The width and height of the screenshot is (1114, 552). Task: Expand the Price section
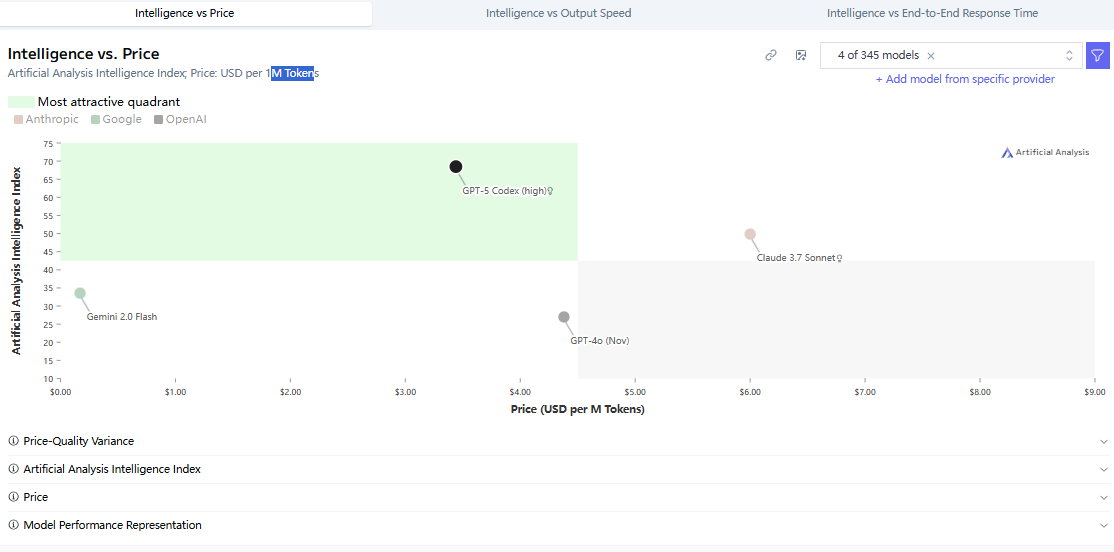click(557, 497)
